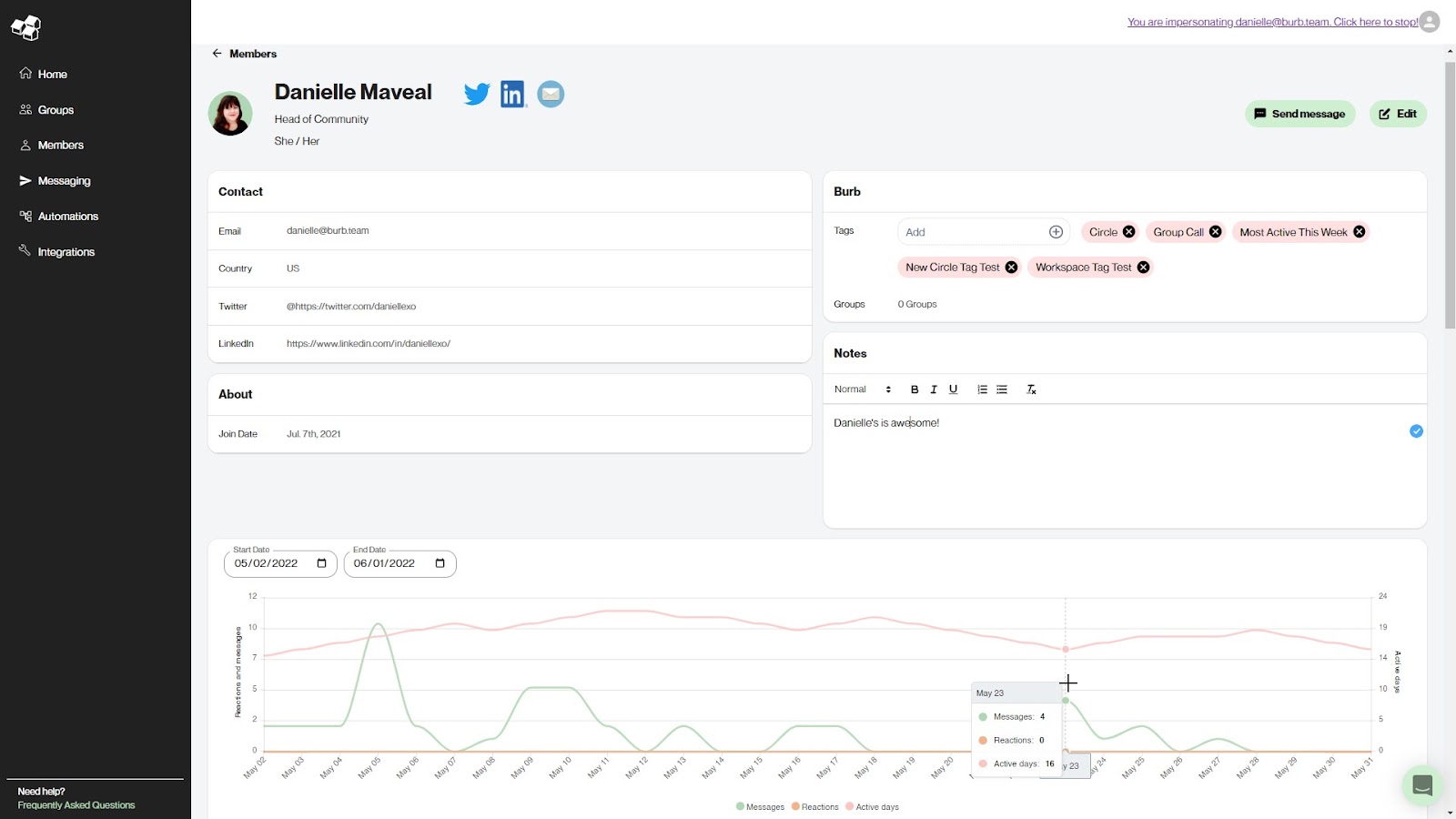The height and width of the screenshot is (819, 1456).
Task: Click the Send message button
Action: pyautogui.click(x=1299, y=114)
